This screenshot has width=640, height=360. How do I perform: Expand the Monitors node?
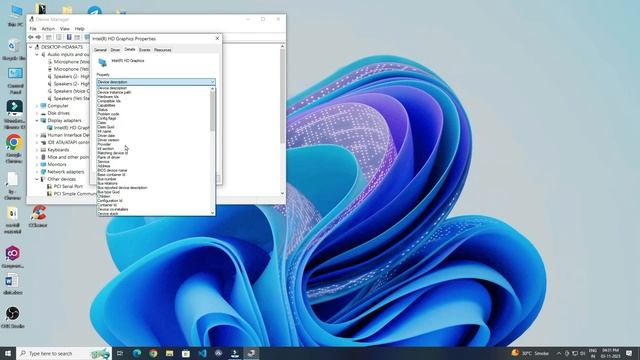[x=37, y=164]
